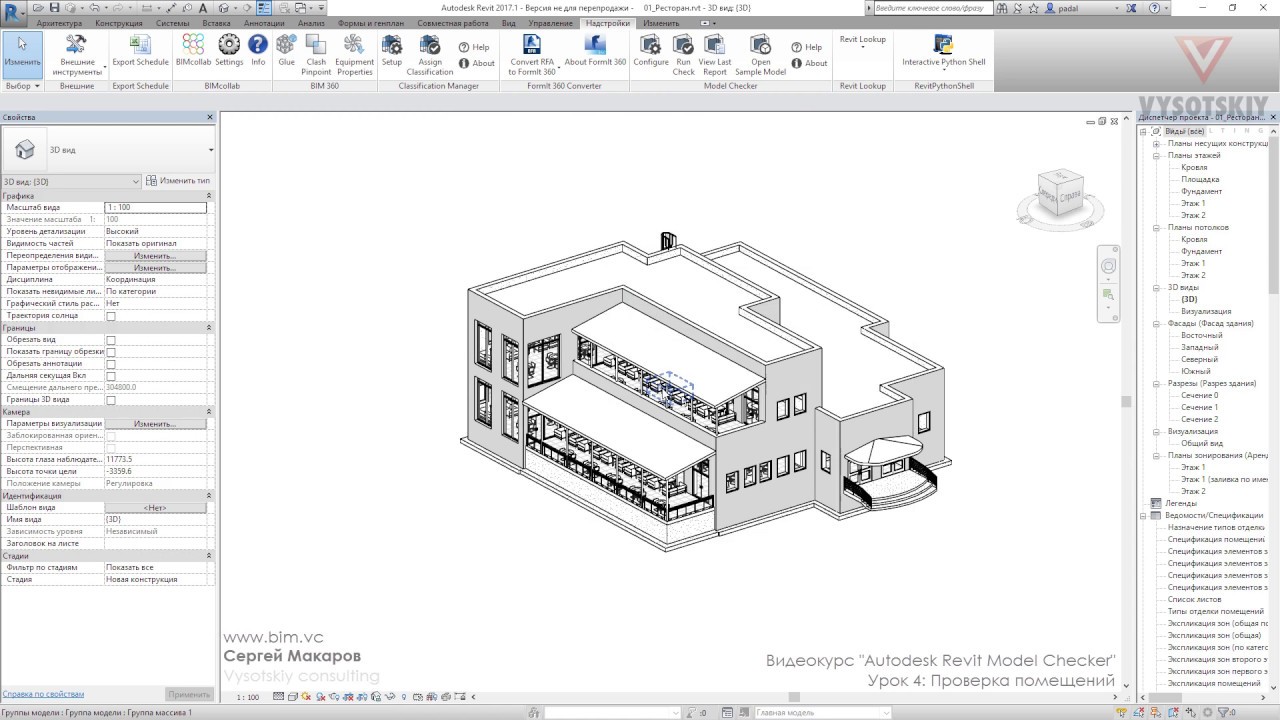The width and height of the screenshot is (1280, 720).
Task: Run Check in Model Checker
Action: pos(683,54)
